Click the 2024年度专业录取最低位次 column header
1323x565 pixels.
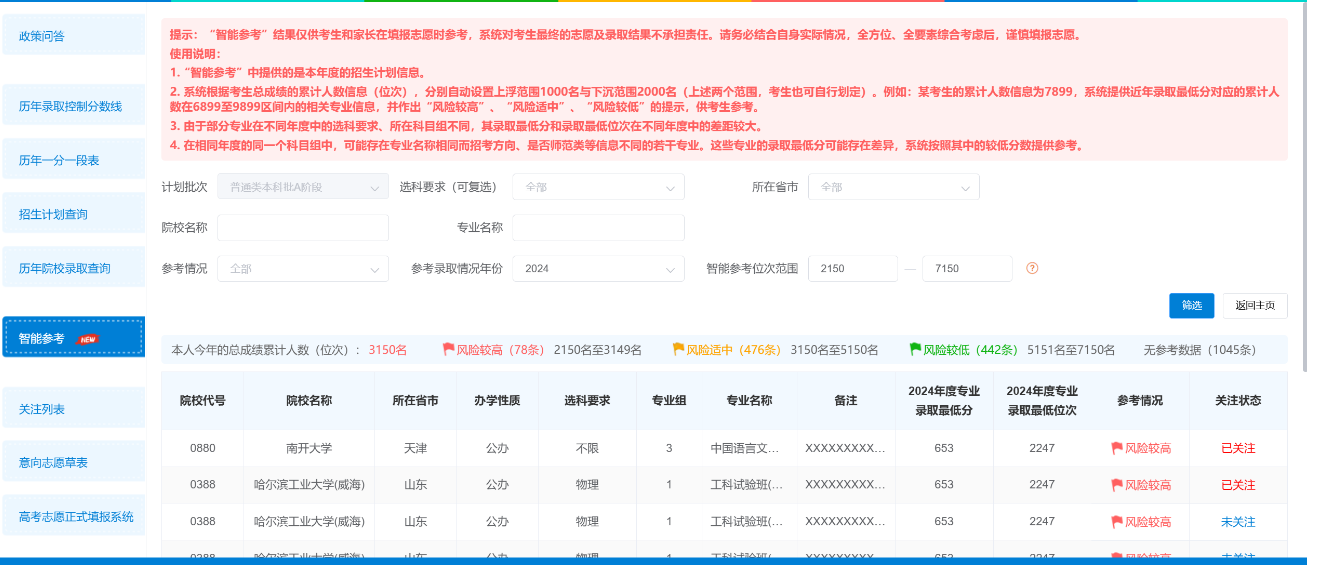(x=1042, y=400)
